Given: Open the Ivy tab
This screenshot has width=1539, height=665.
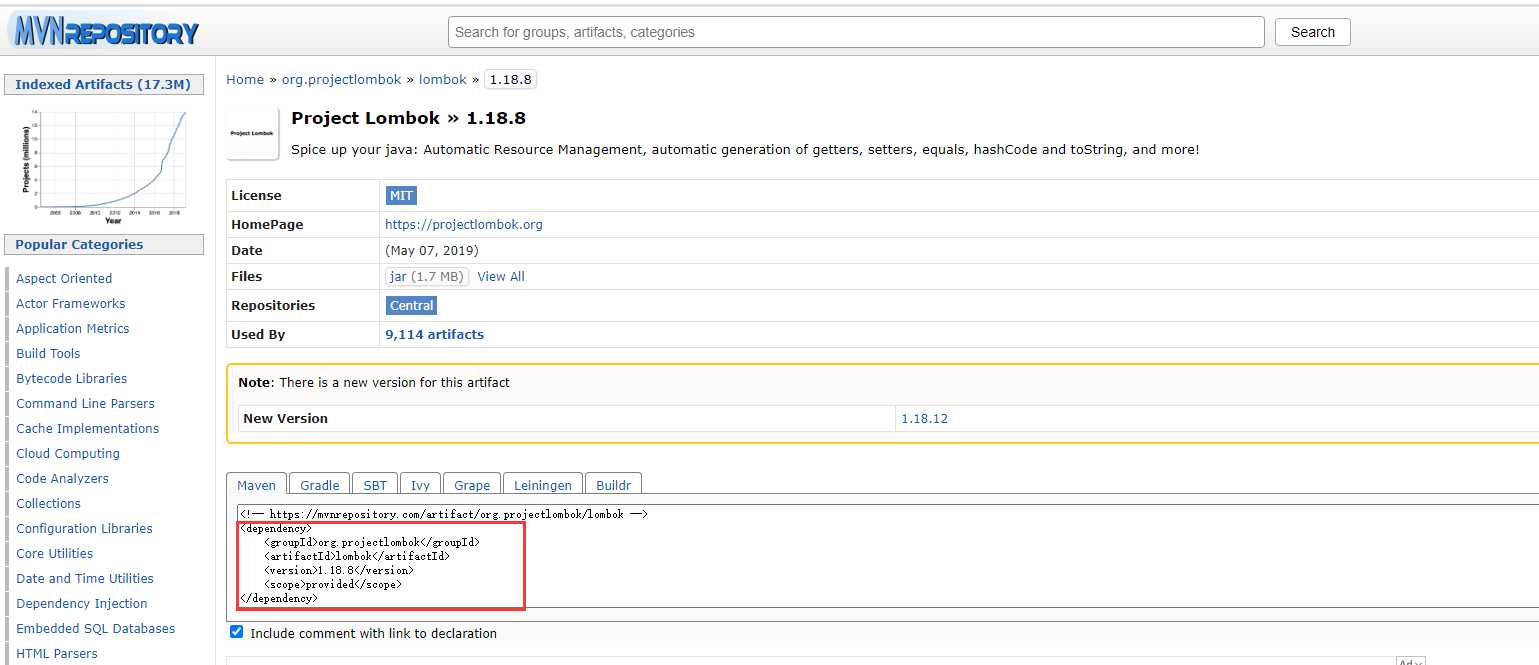Looking at the screenshot, I should pos(420,485).
